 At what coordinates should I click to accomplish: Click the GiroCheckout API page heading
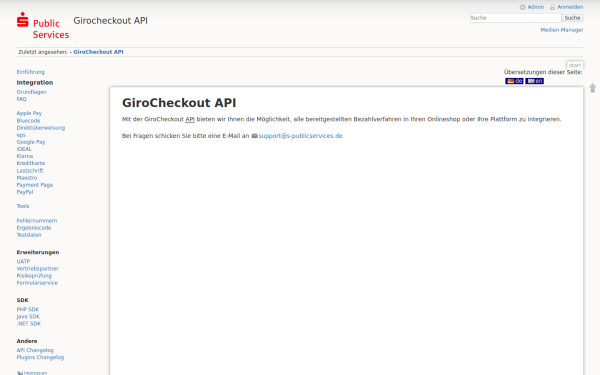[179, 103]
